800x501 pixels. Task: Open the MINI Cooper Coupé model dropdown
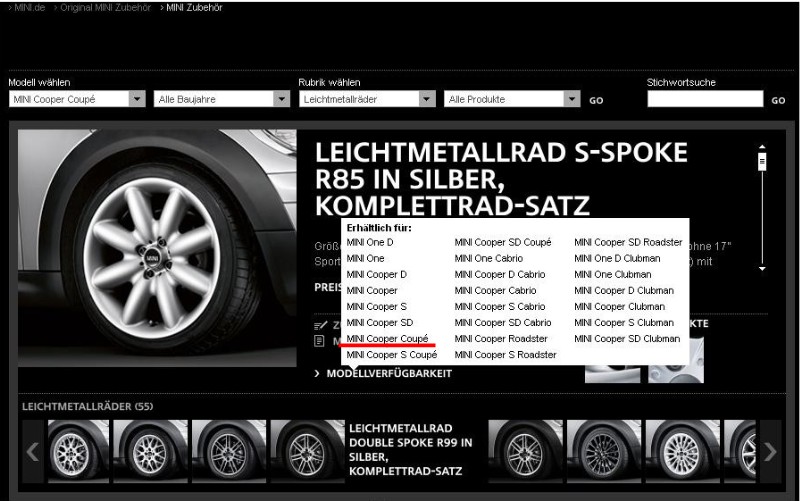pyautogui.click(x=137, y=99)
